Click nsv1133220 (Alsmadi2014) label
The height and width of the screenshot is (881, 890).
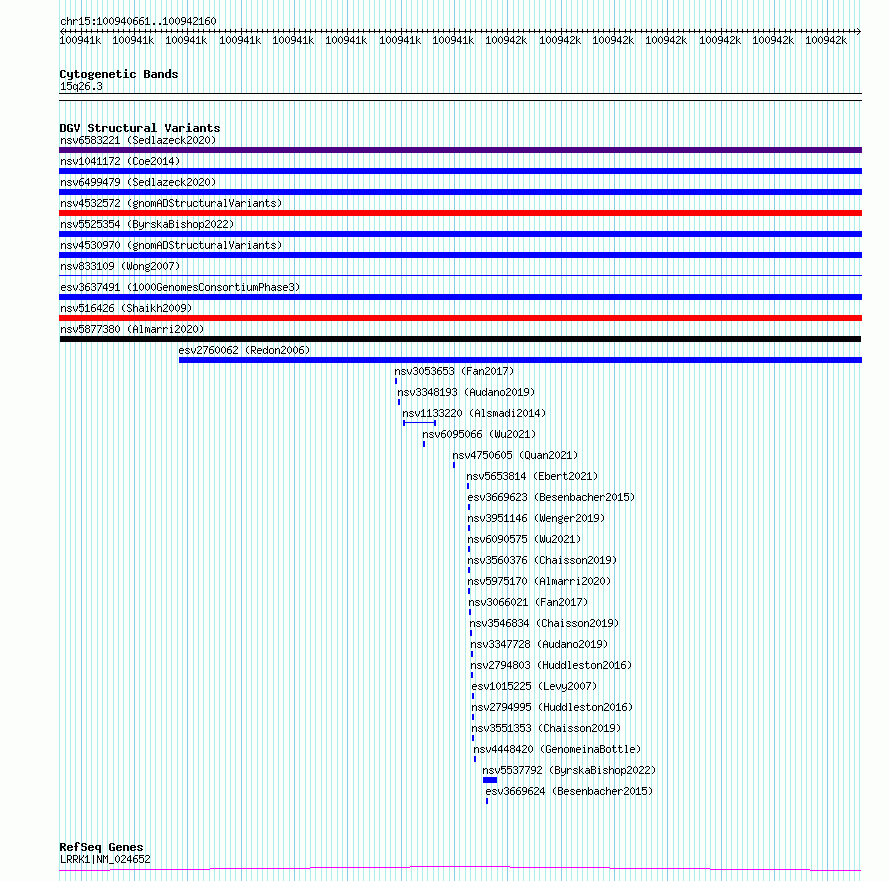(474, 413)
